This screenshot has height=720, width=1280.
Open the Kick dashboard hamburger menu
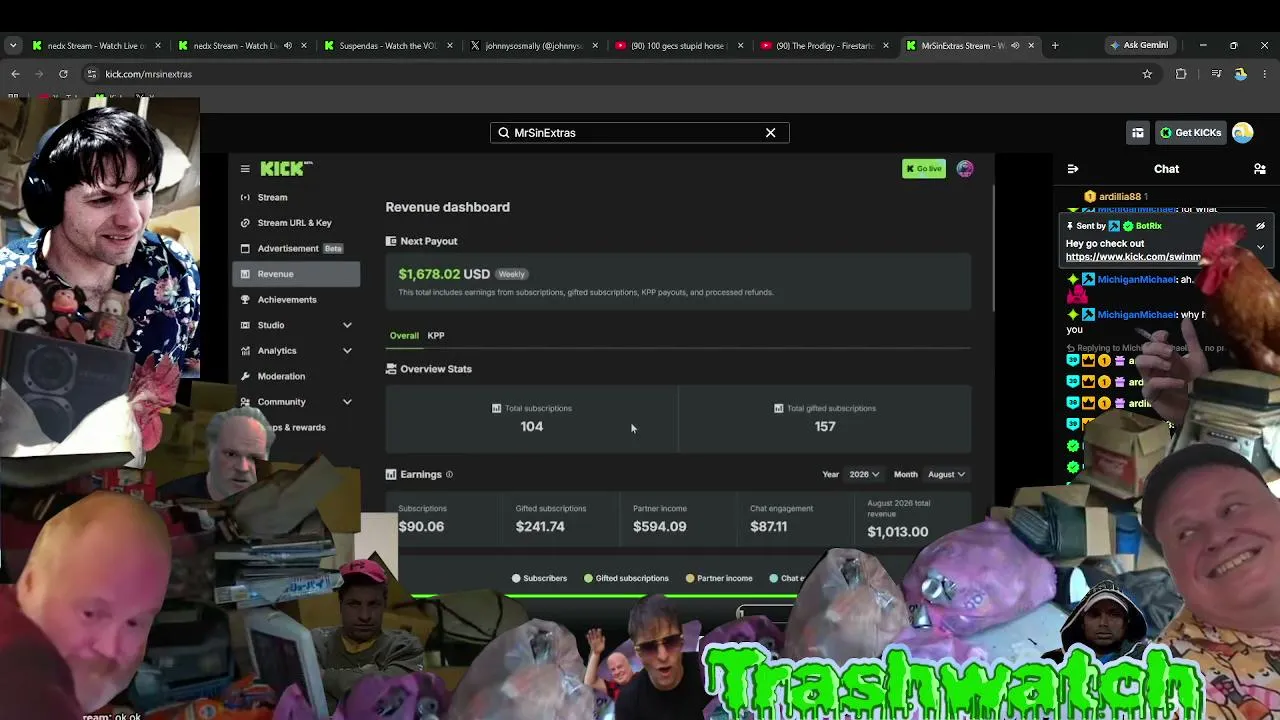(245, 169)
